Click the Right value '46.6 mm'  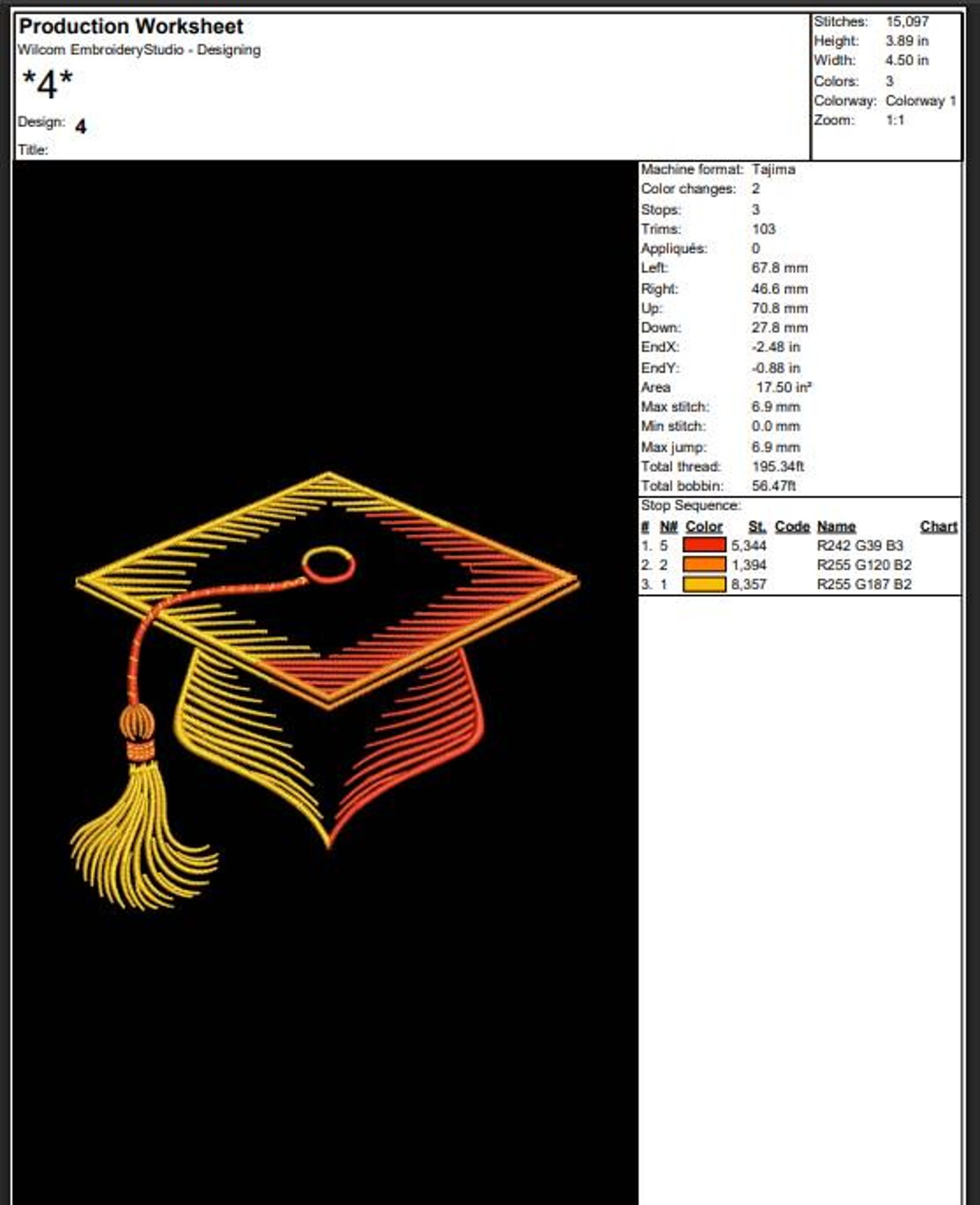pyautogui.click(x=779, y=289)
